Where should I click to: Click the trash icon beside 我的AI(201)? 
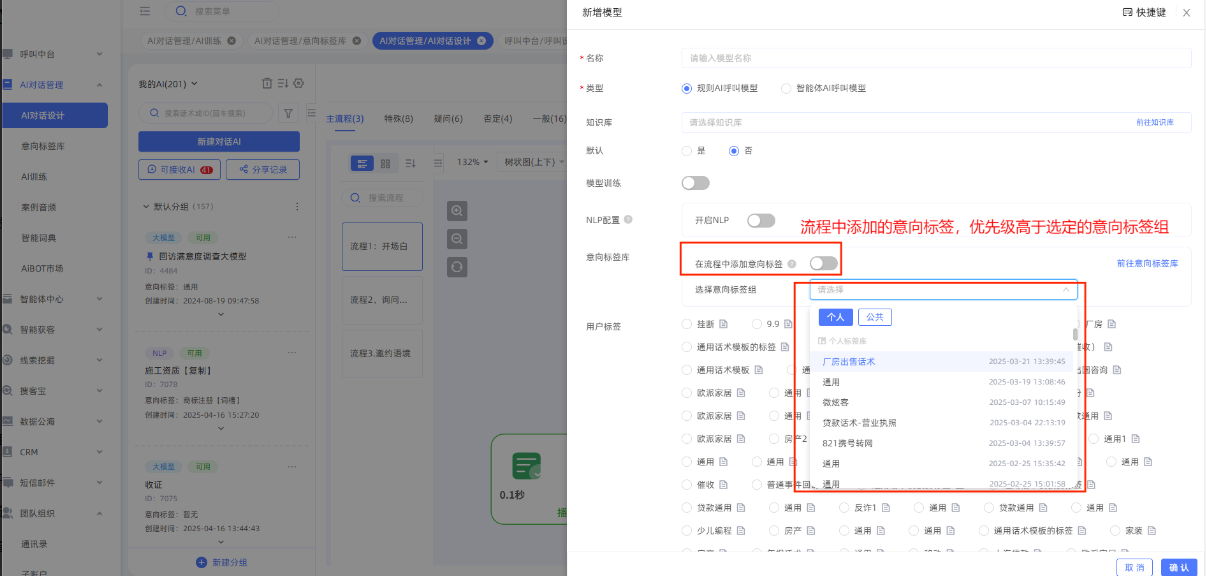(267, 83)
